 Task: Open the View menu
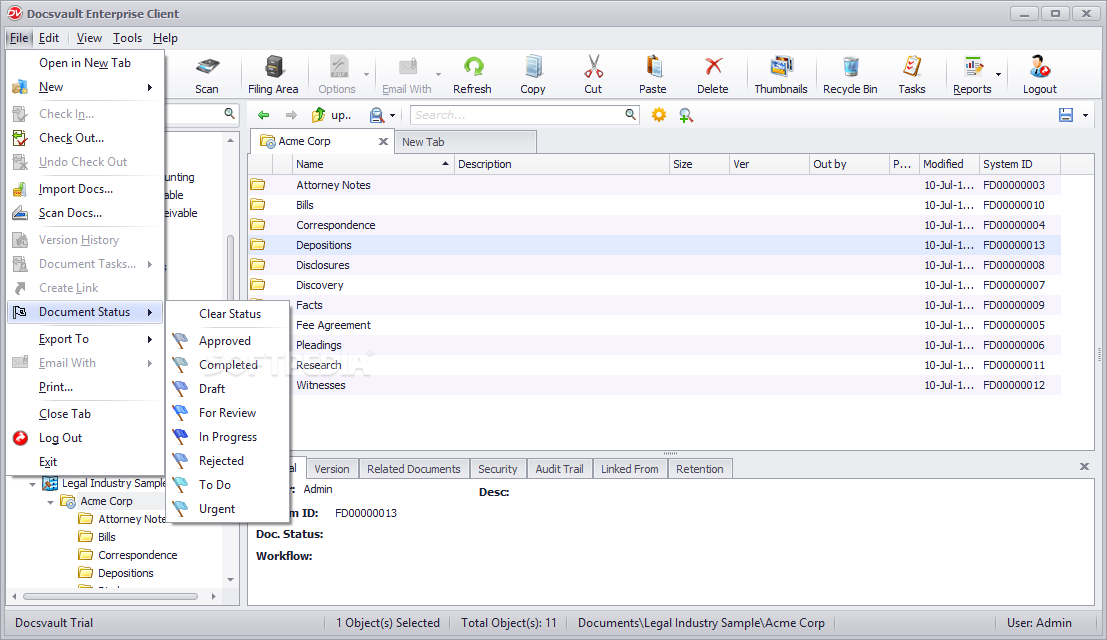[89, 38]
